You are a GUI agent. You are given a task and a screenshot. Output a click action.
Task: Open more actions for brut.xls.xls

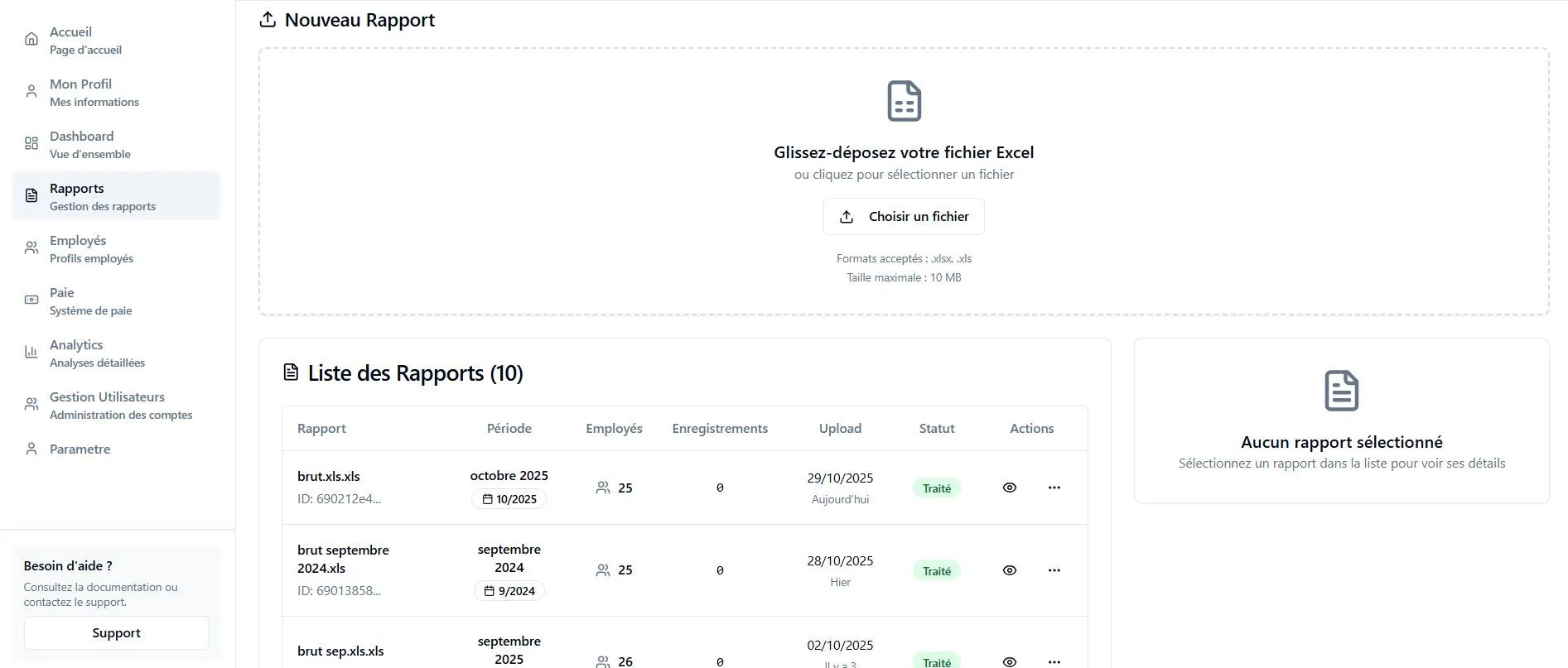pos(1054,488)
